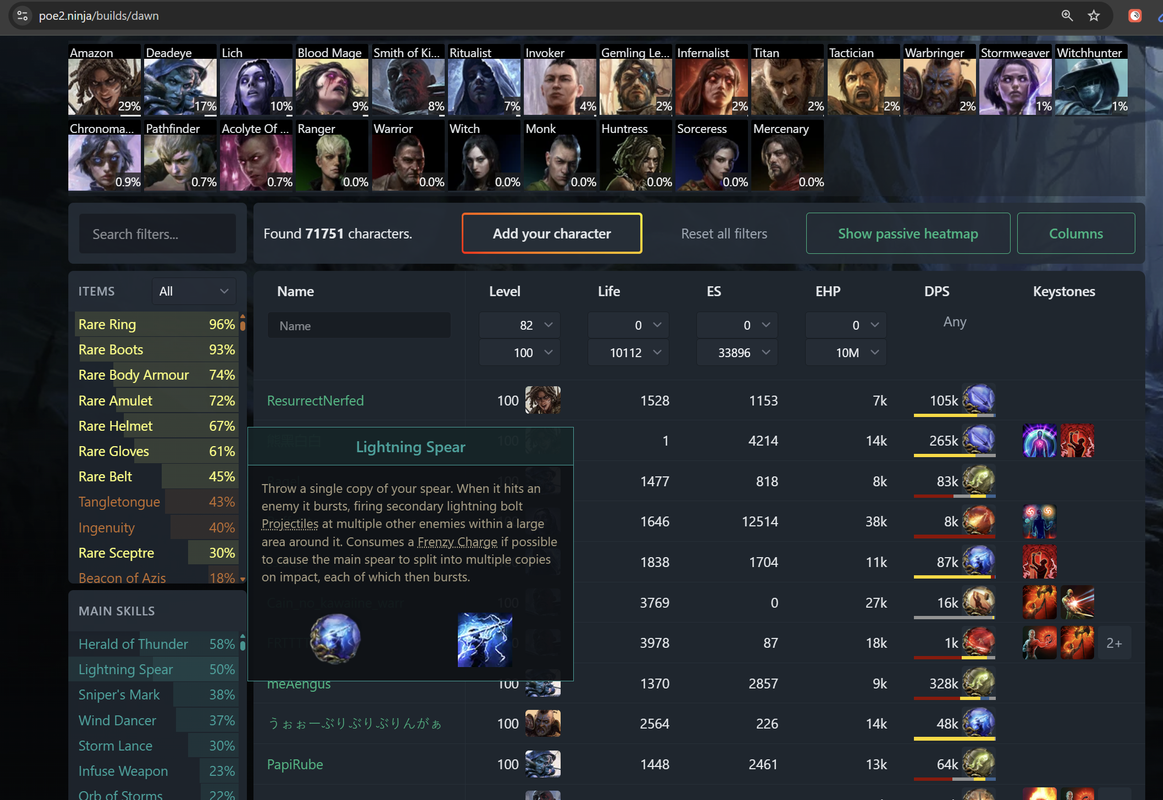Toggle the Herald of Thunder skill filter
The height and width of the screenshot is (800, 1163).
coord(157,644)
